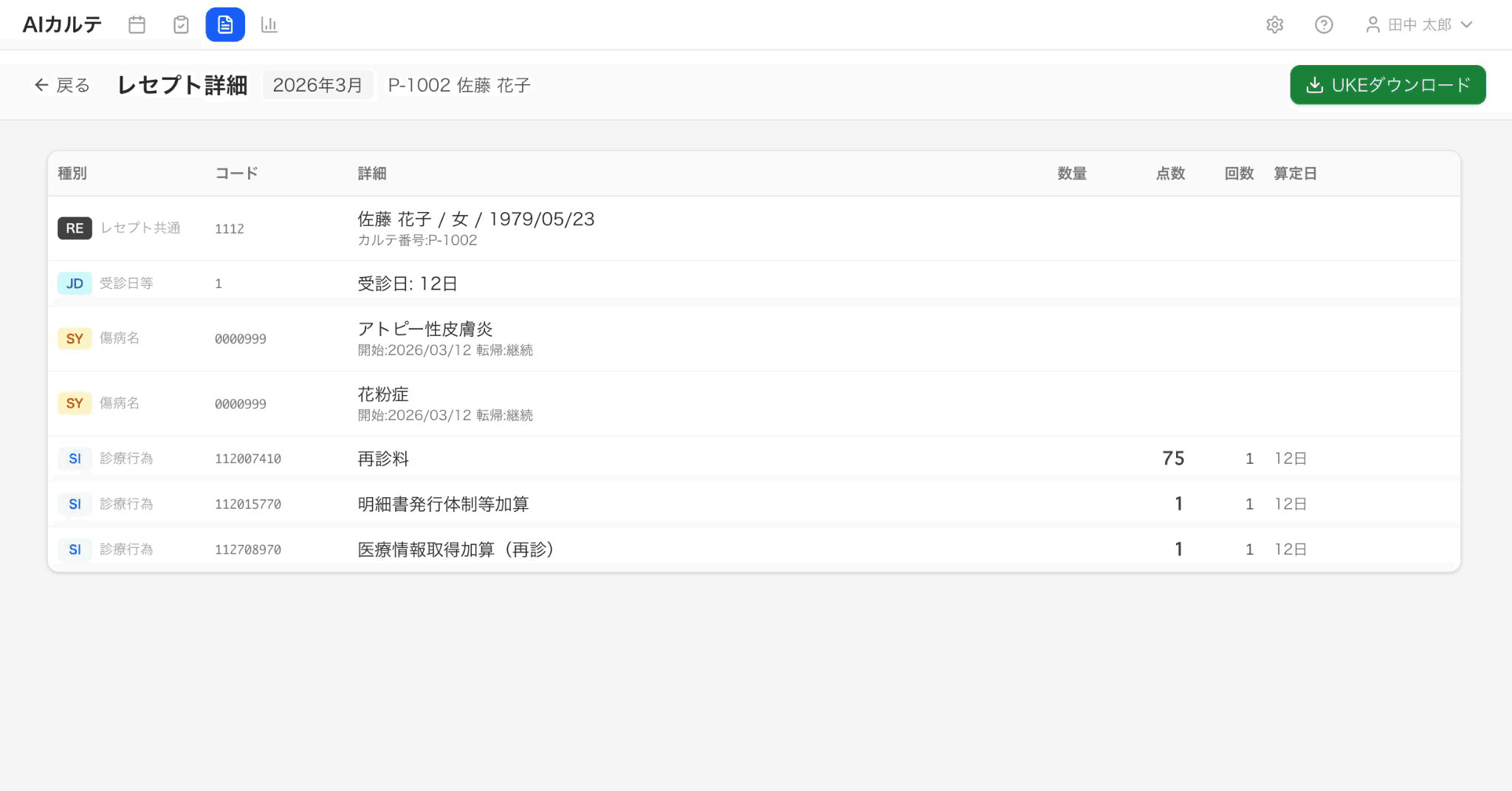This screenshot has width=1512, height=791.
Task: Open the help question mark icon
Action: pyautogui.click(x=1324, y=25)
